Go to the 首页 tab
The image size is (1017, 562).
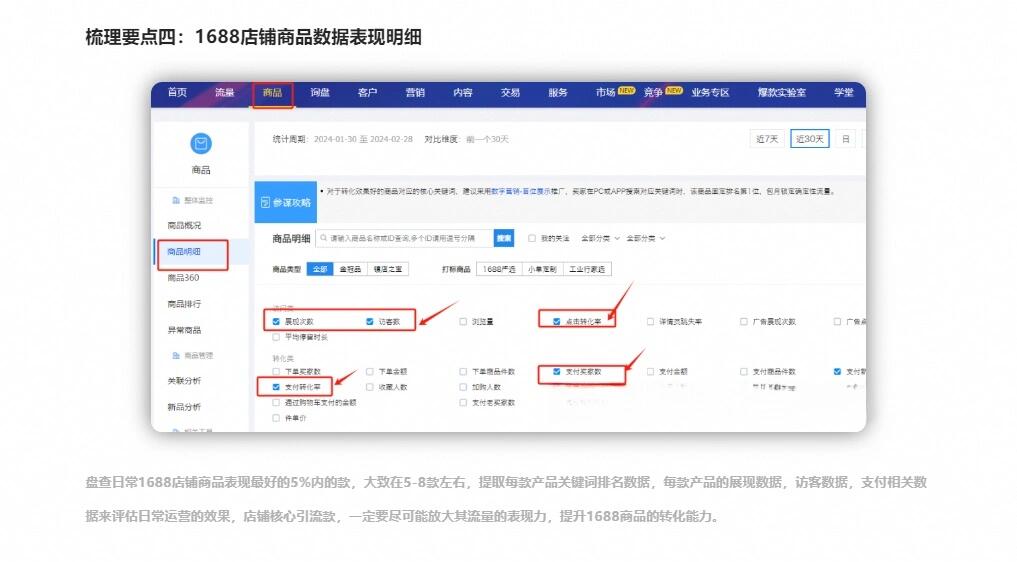pos(177,92)
